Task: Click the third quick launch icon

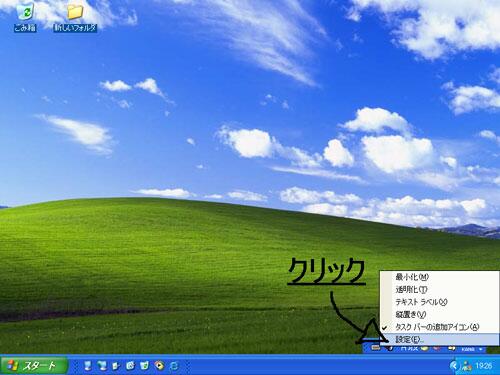Action: (115, 366)
